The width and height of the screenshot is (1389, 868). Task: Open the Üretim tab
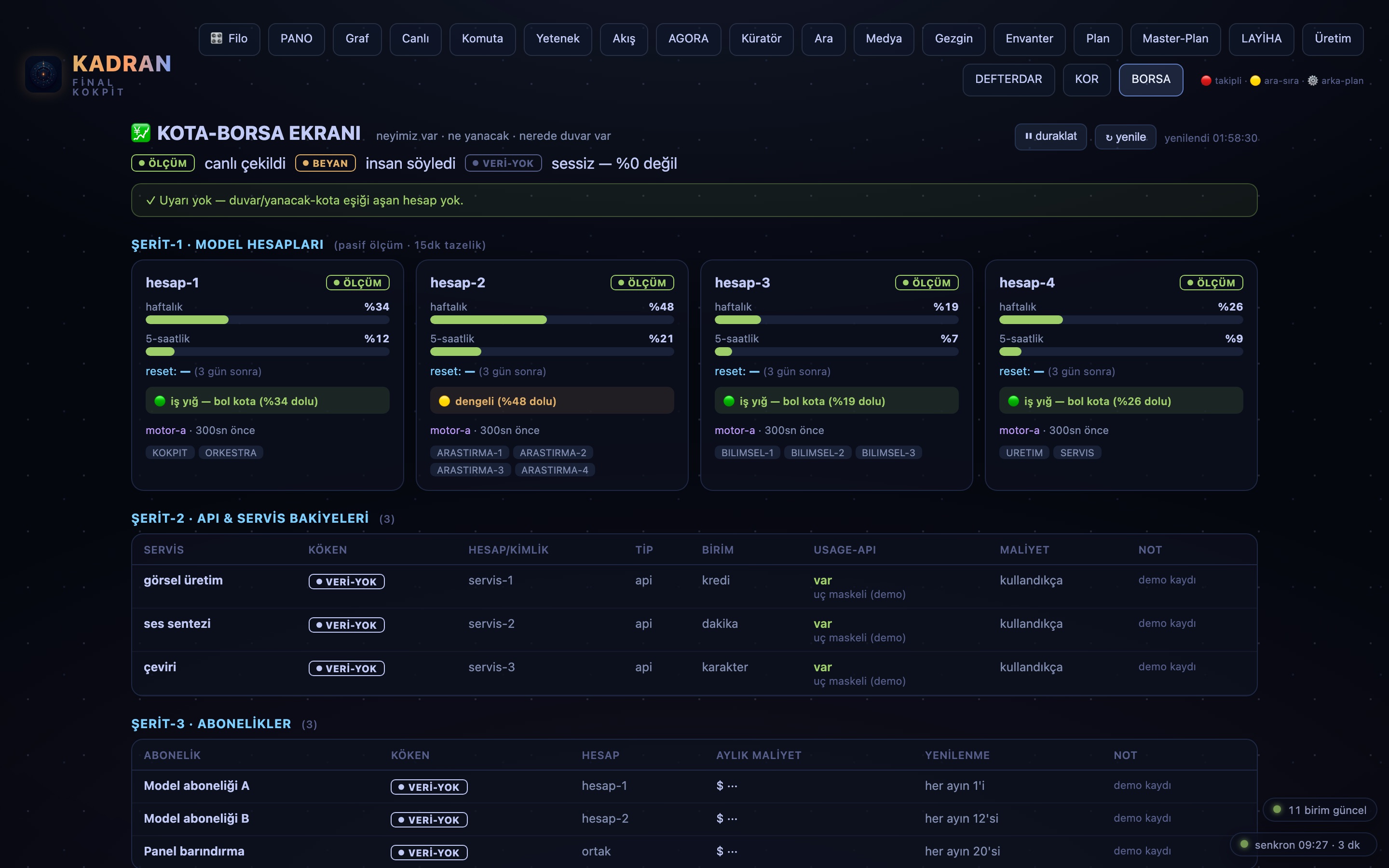click(1332, 39)
